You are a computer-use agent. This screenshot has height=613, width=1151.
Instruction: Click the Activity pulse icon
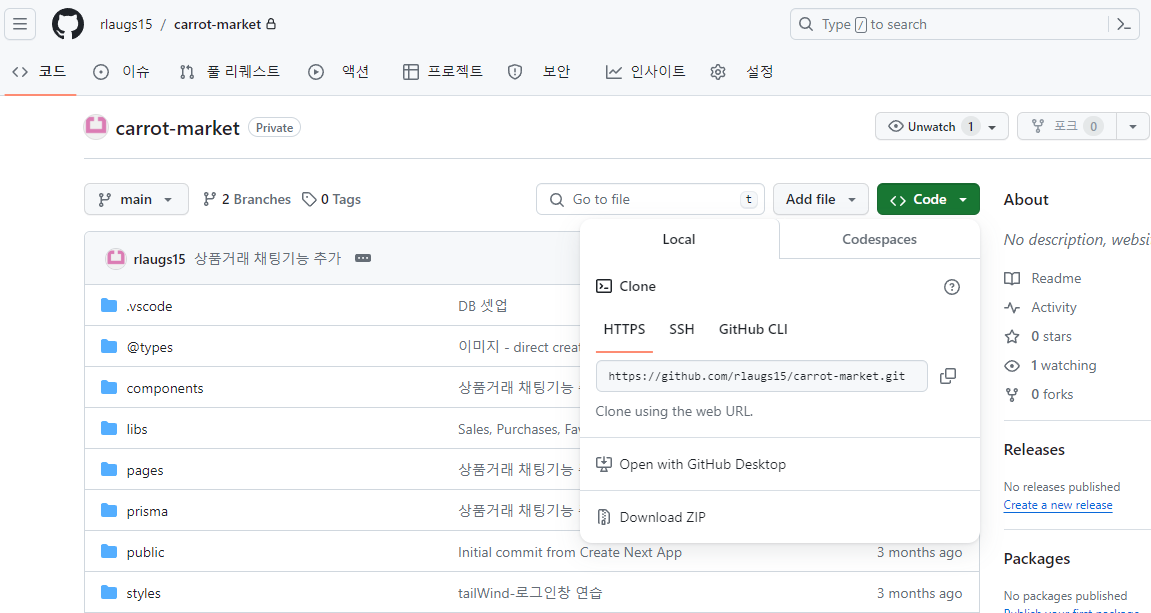click(1012, 308)
